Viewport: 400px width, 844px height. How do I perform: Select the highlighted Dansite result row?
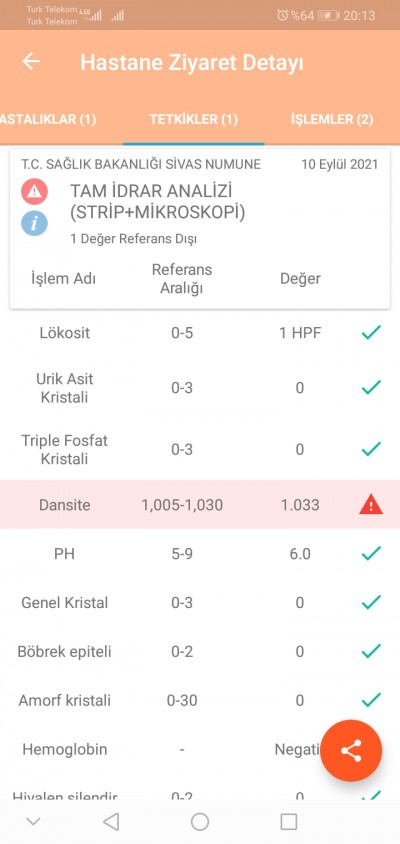pyautogui.click(x=200, y=504)
